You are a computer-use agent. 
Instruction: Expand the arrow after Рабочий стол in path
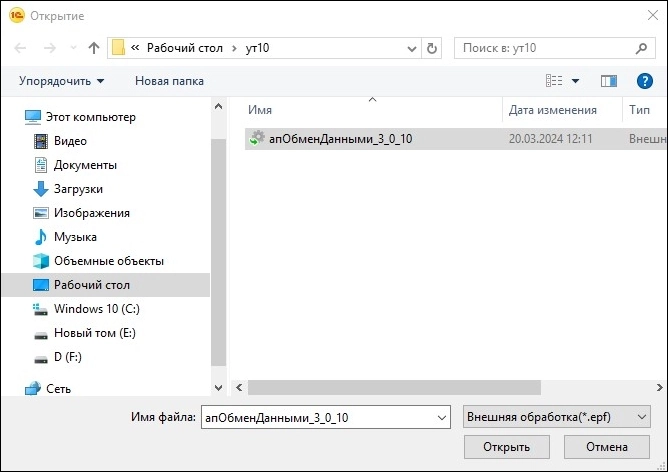coord(234,48)
